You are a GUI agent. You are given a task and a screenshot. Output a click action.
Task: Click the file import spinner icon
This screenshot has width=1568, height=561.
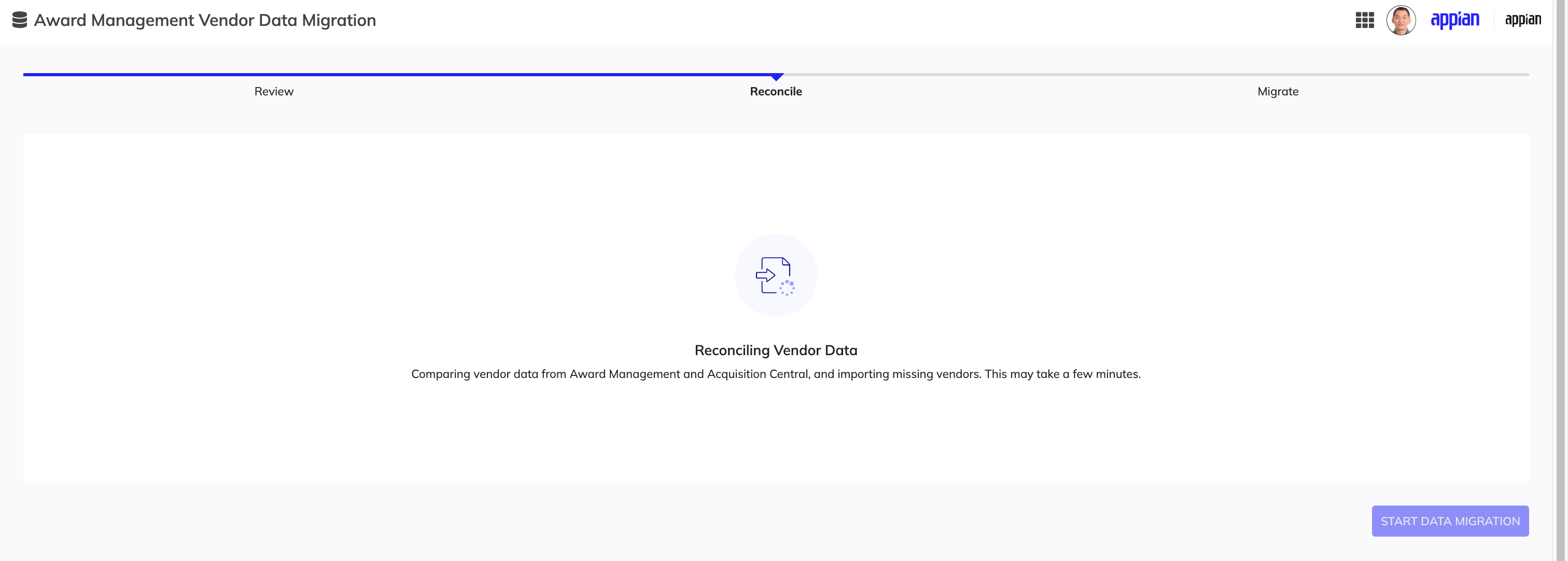(x=776, y=276)
